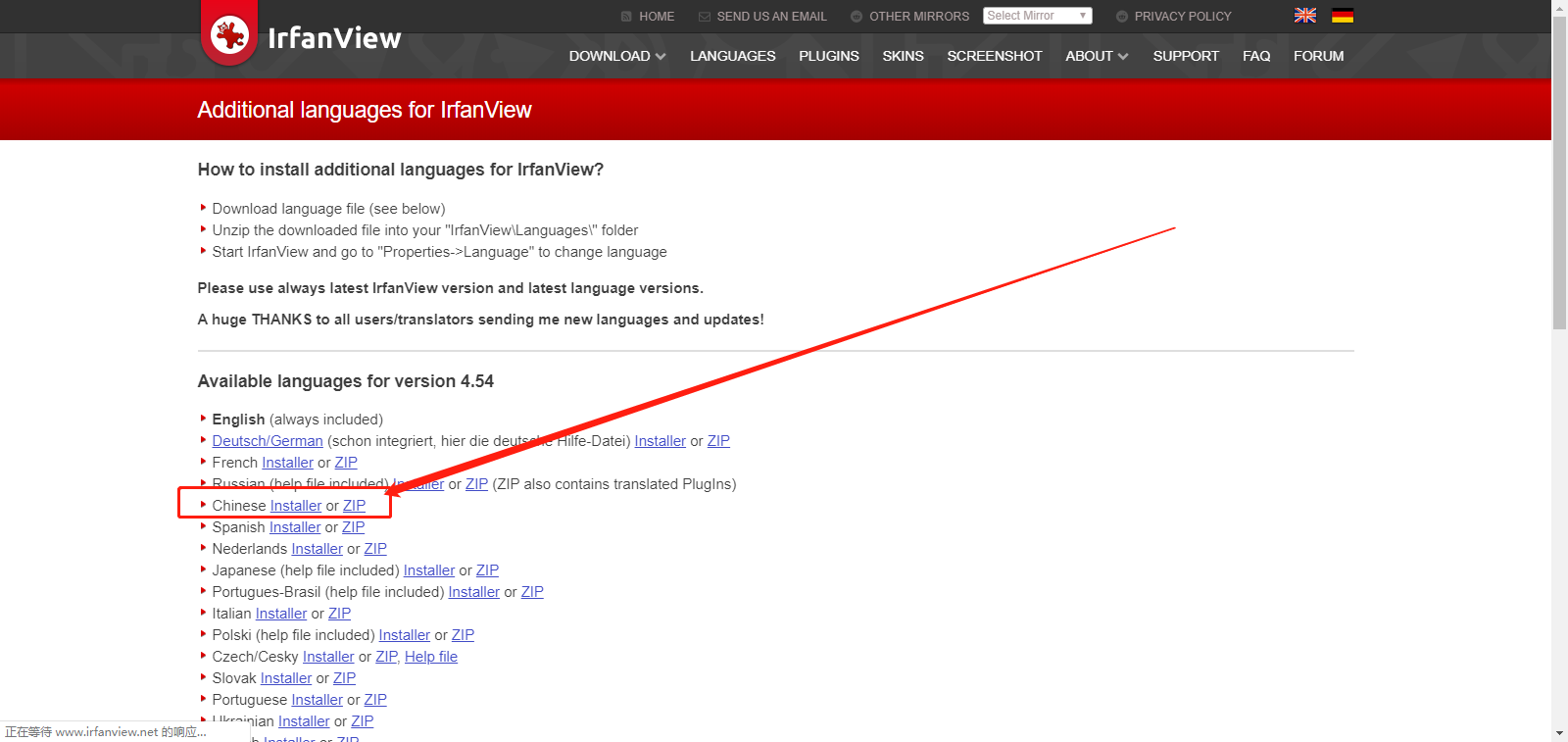Screen dimensions: 1568x742
Task: Download Spanish Installer
Action: pyautogui.click(x=295, y=527)
